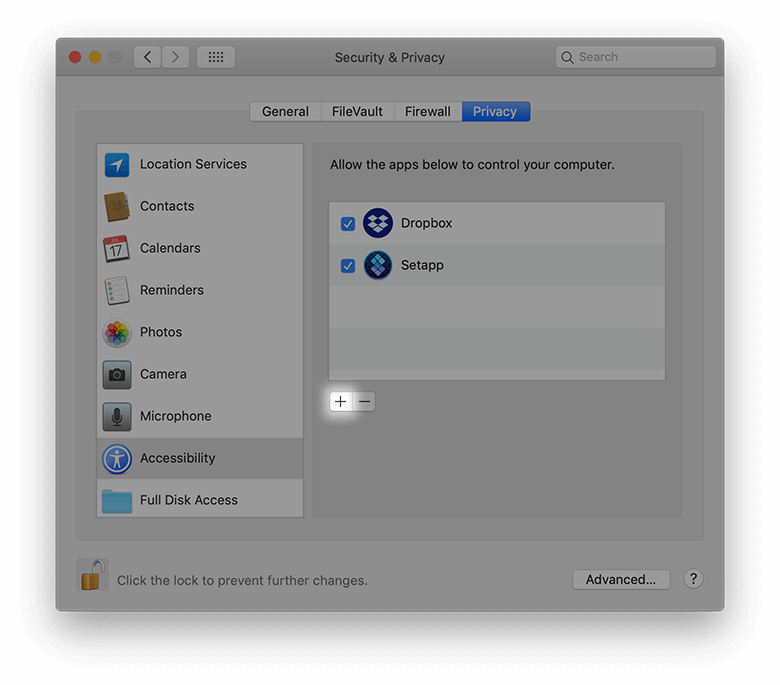Image resolution: width=780 pixels, height=685 pixels.
Task: Select the Setapp name in app list
Action: click(x=422, y=265)
